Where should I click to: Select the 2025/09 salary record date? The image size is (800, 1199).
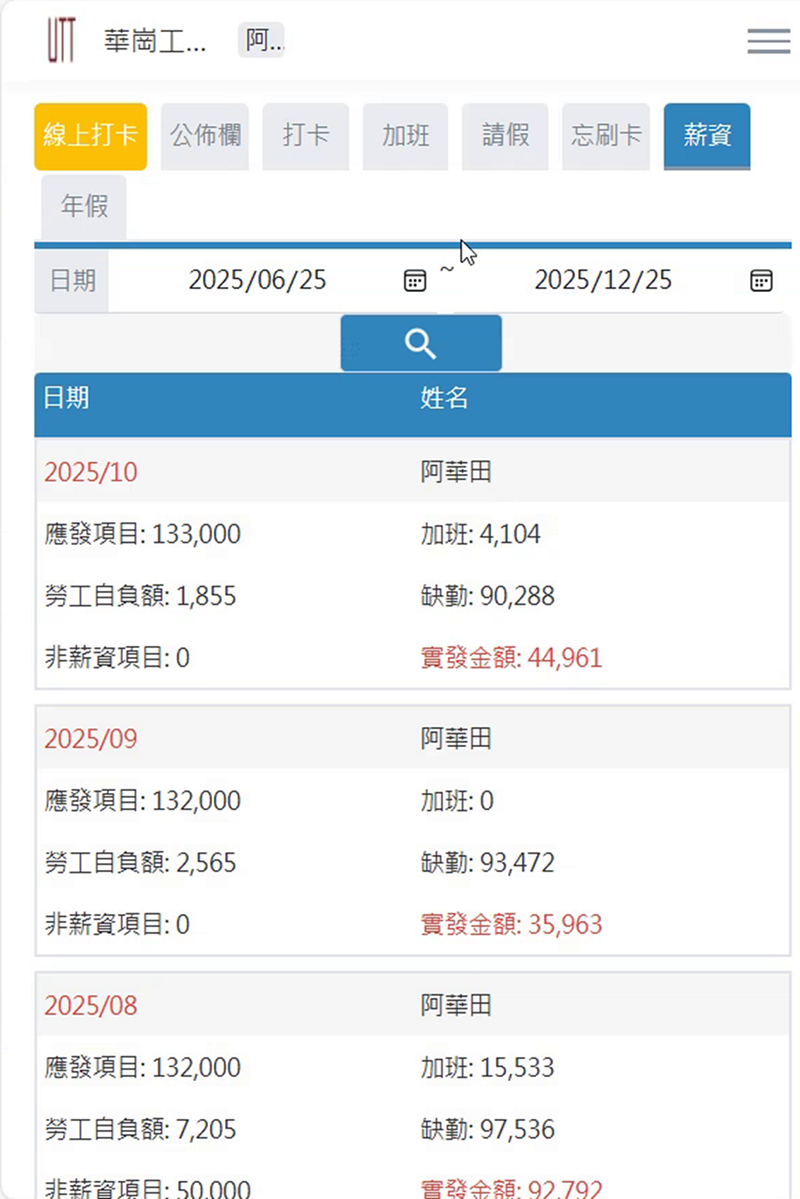point(91,739)
